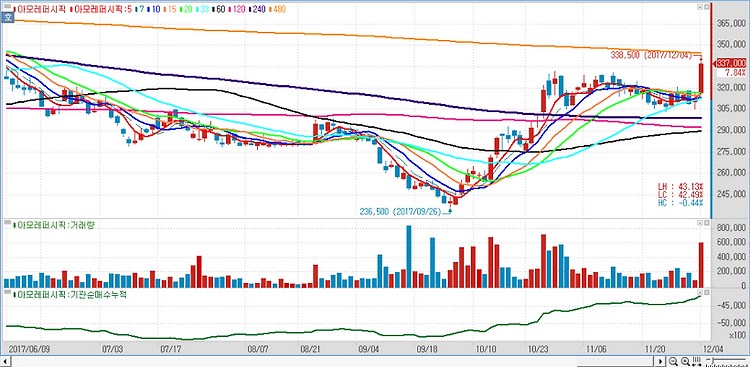Select the 아모레퍼시픽:5 moving average legend
This screenshot has width=750, height=367.
click(102, 9)
